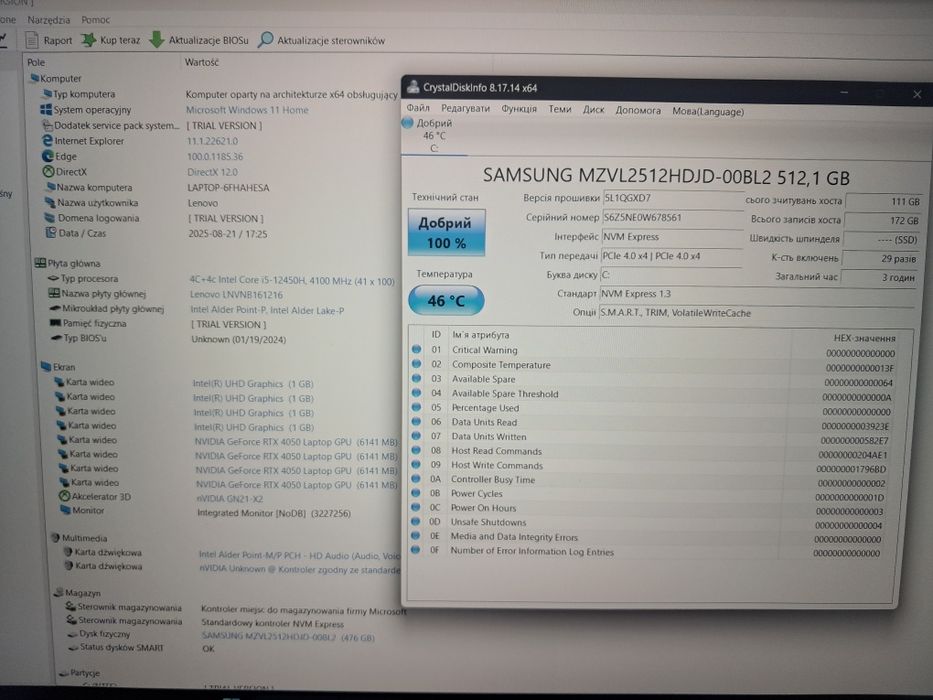
Task: Click the Typ procesora row icon
Action: point(53,278)
